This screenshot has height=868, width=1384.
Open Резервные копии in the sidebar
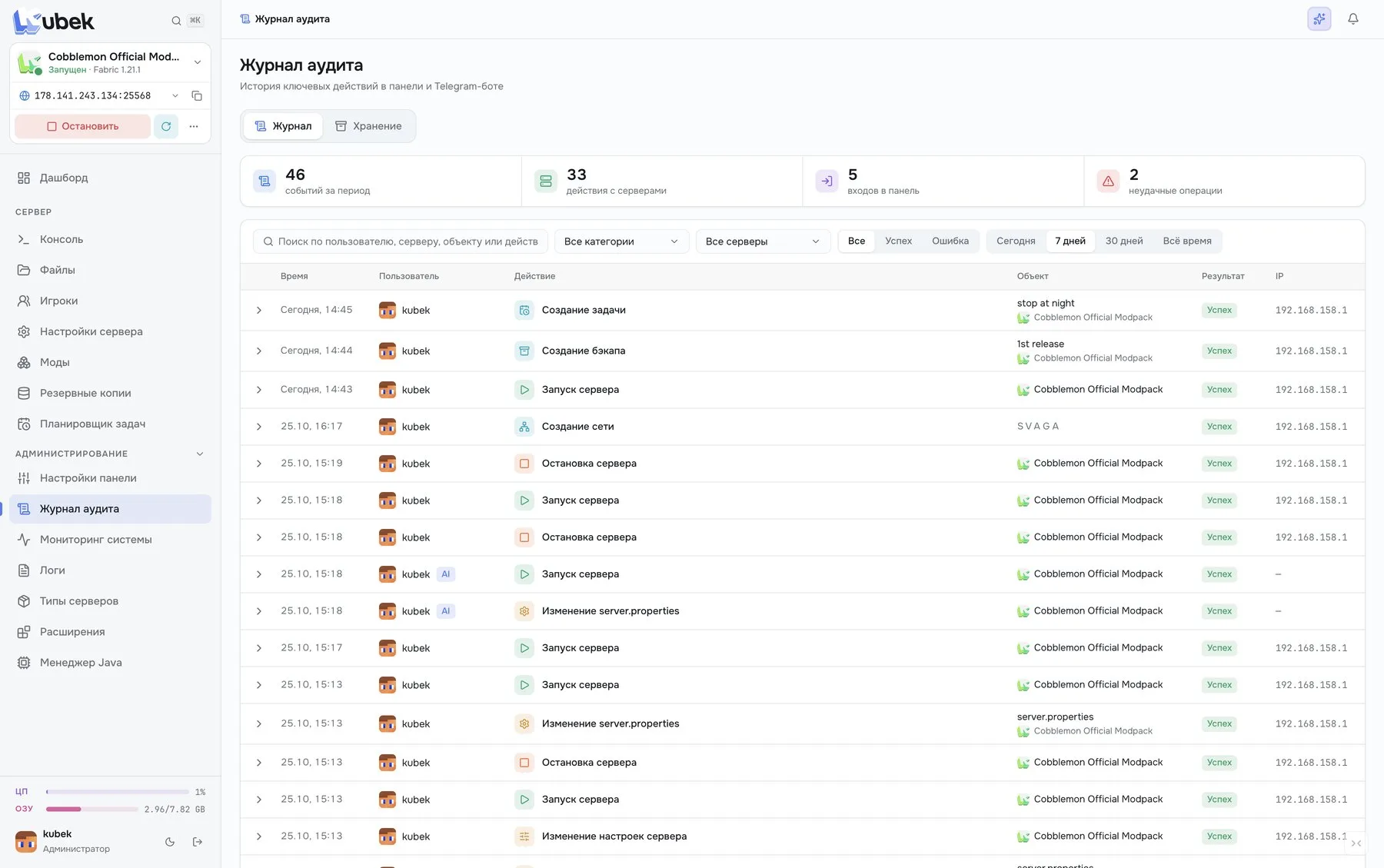coord(110,393)
